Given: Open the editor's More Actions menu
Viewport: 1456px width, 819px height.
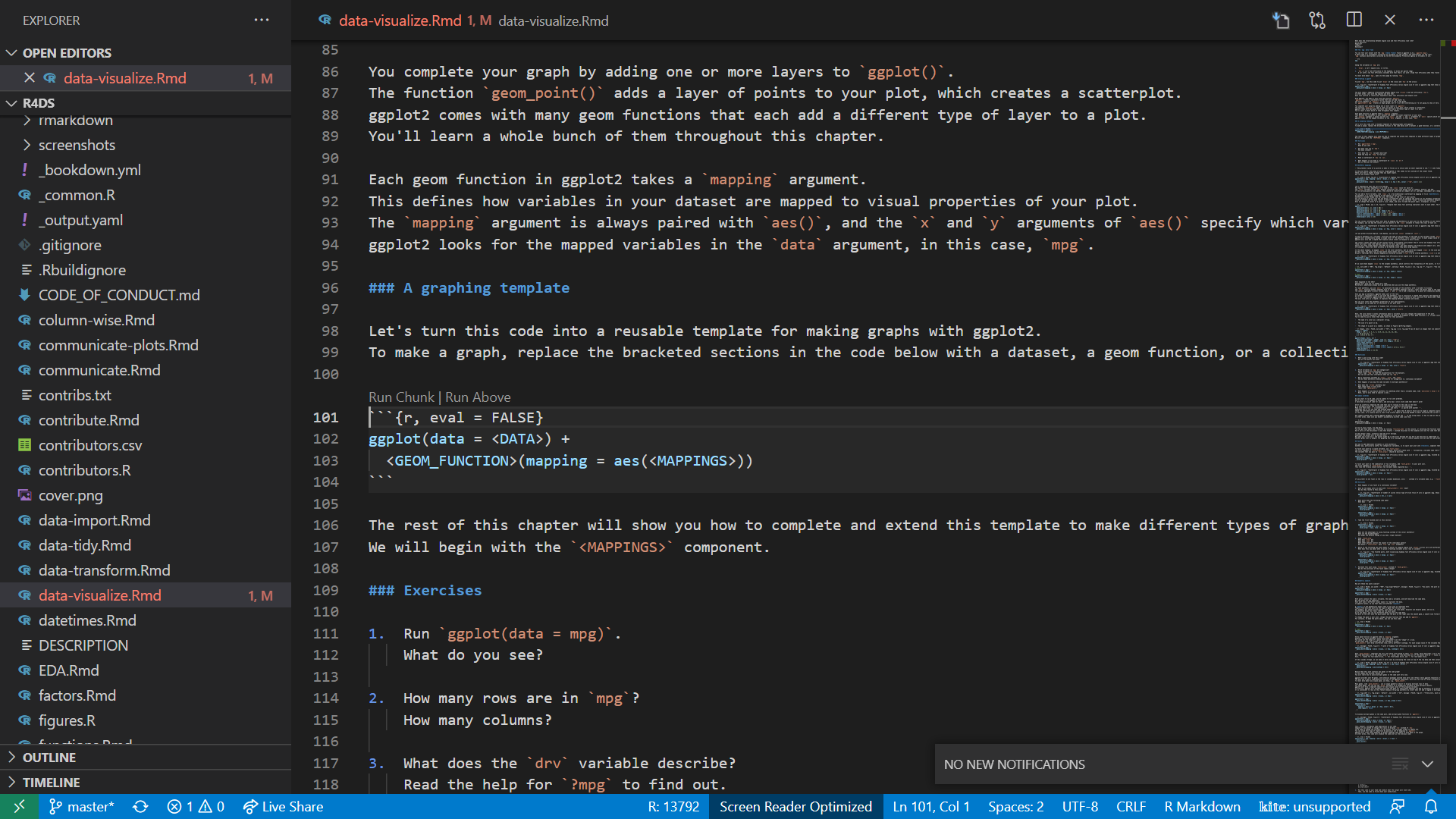Looking at the screenshot, I should pos(1427,20).
